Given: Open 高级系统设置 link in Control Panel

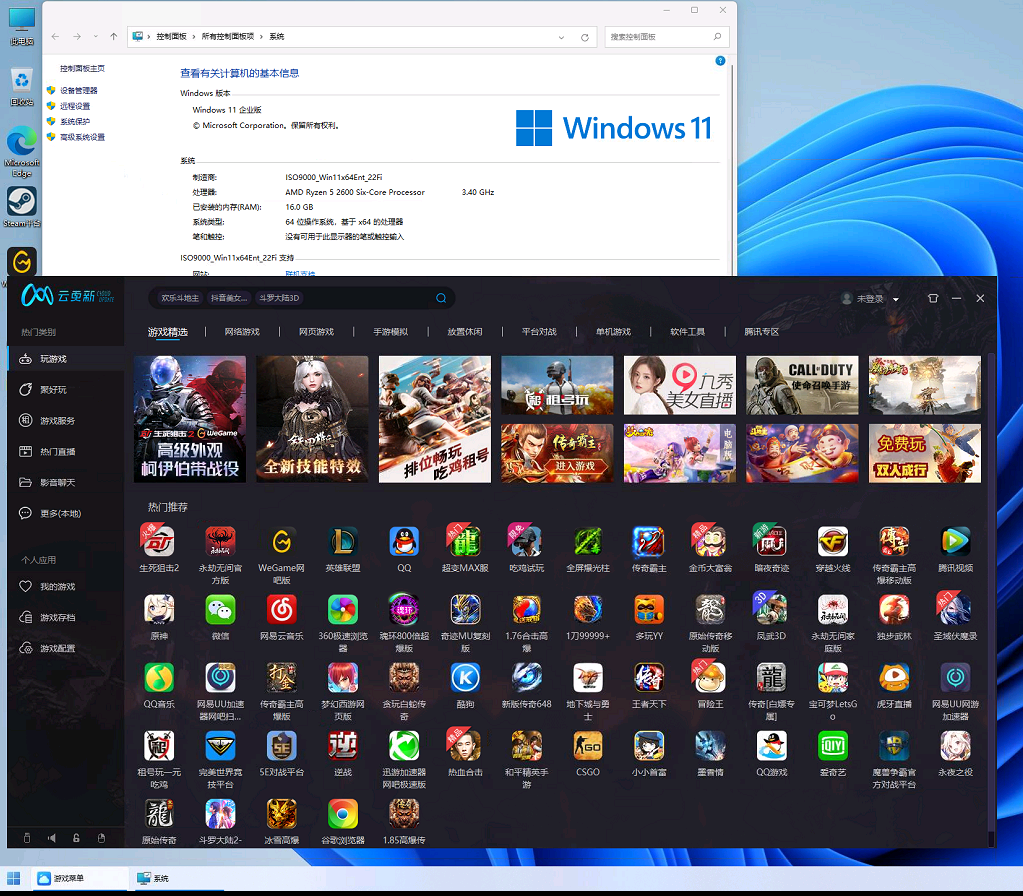Looking at the screenshot, I should click(x=82, y=137).
